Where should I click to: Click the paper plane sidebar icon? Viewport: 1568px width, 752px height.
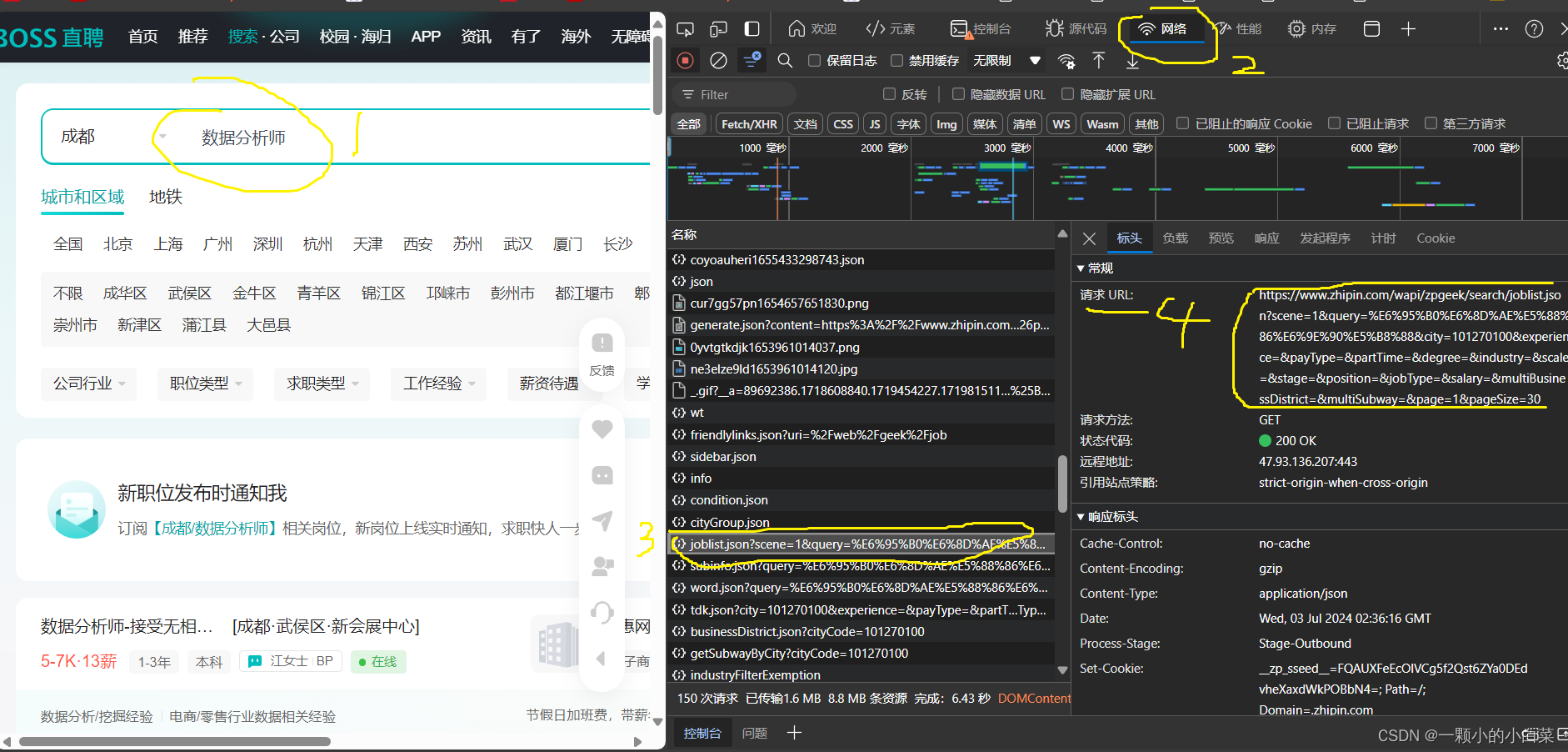pyautogui.click(x=602, y=521)
